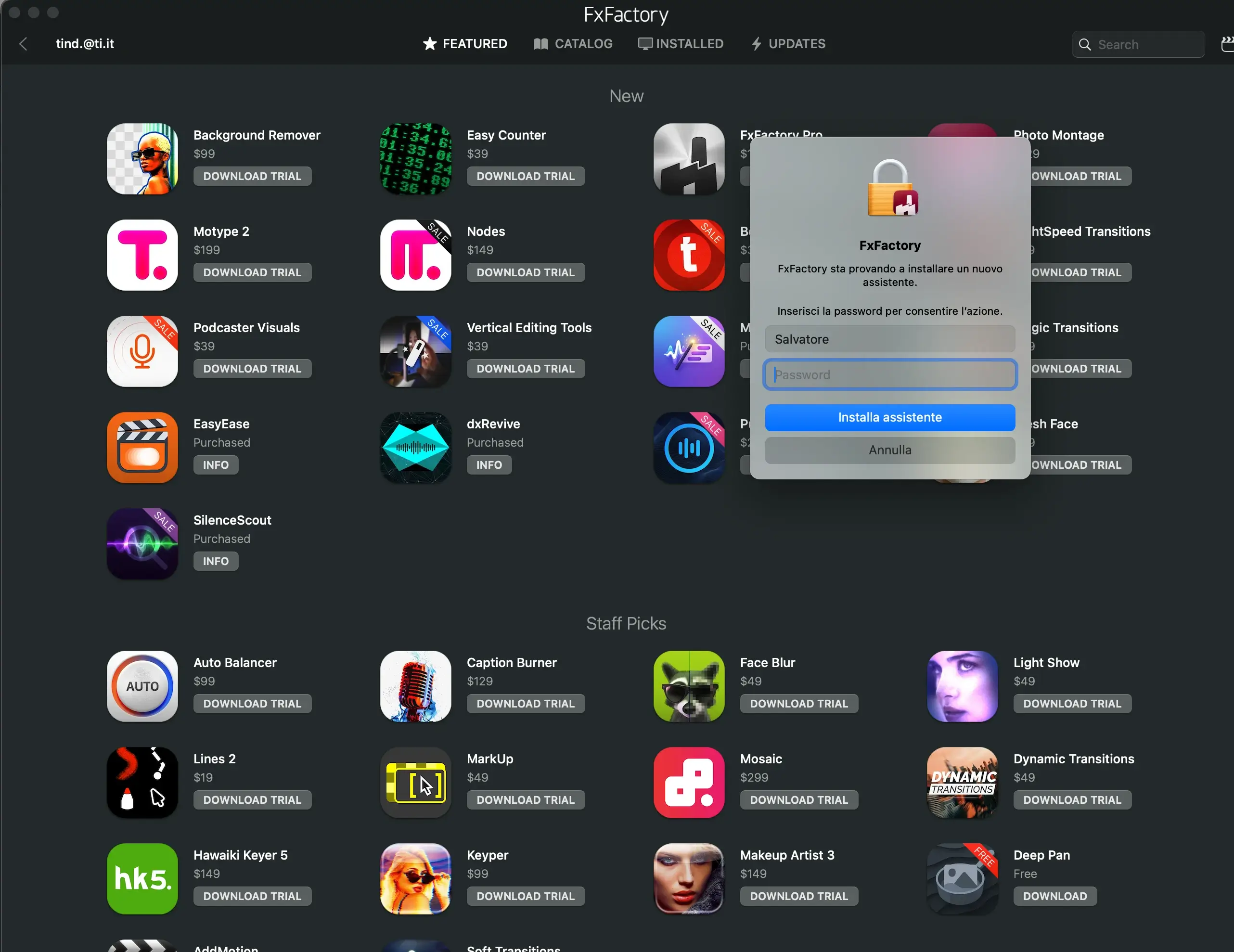
Task: Open the dxRevive app icon
Action: [416, 448]
